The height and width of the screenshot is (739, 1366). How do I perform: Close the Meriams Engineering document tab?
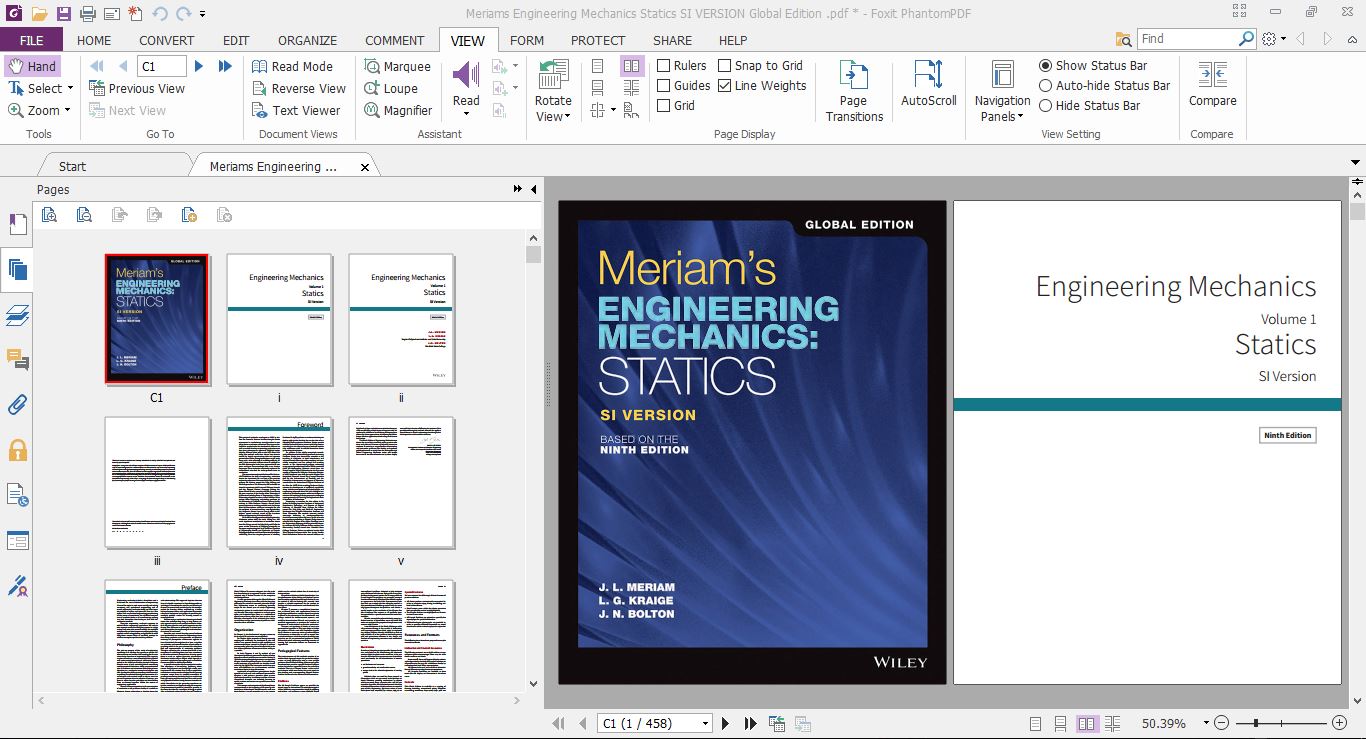(364, 167)
